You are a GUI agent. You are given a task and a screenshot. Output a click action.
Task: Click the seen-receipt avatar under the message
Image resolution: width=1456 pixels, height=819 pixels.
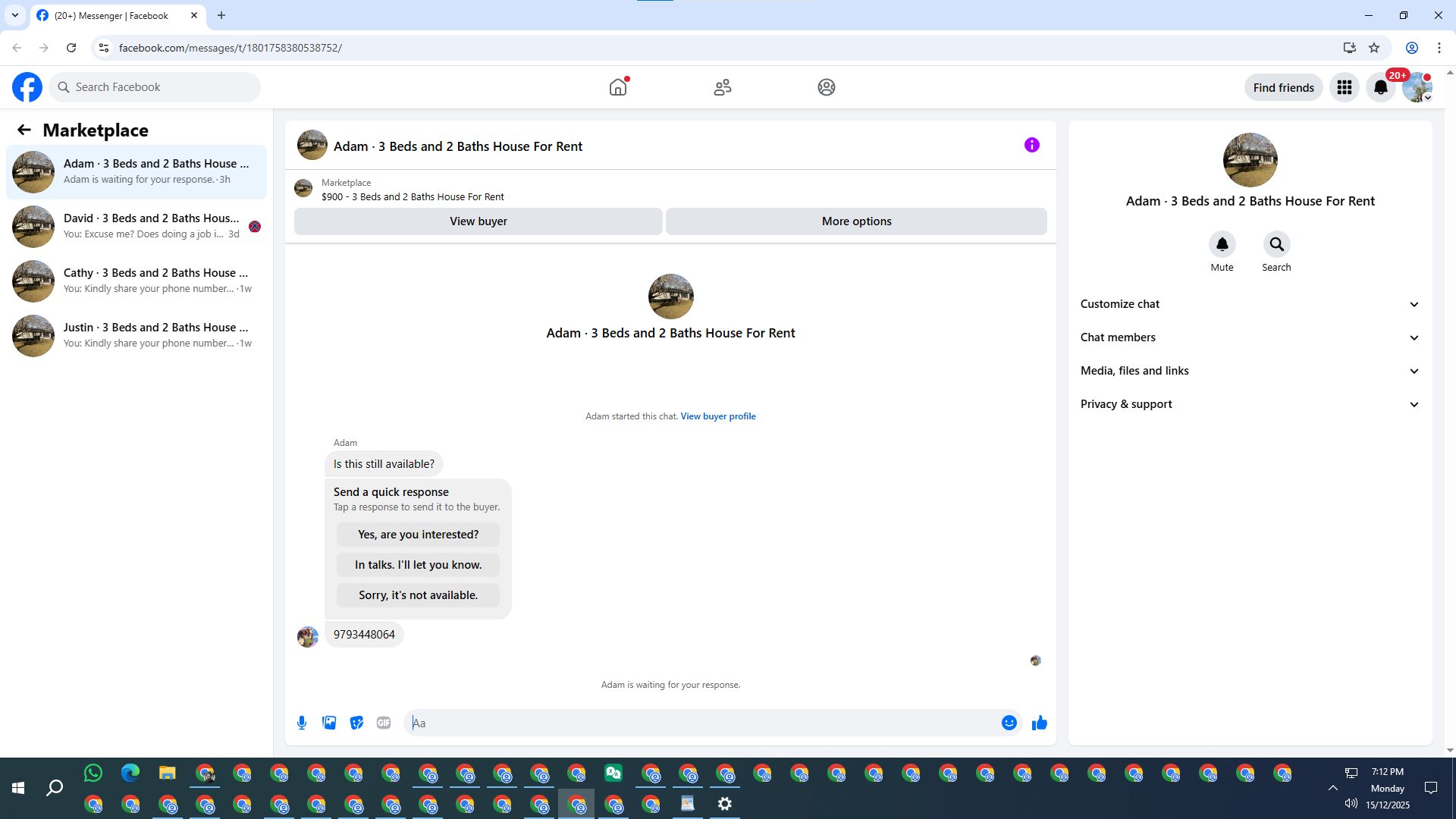pos(1036,661)
